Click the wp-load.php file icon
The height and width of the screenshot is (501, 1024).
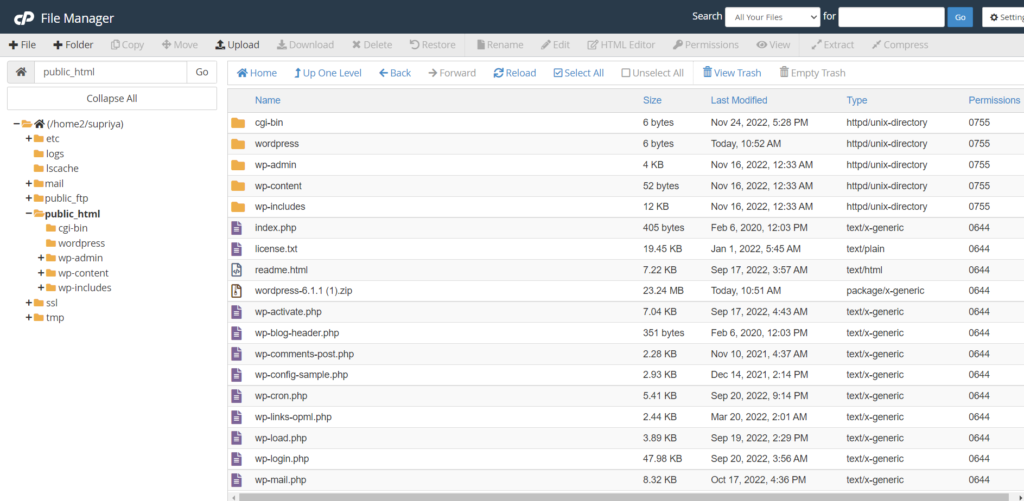pyautogui.click(x=236, y=438)
